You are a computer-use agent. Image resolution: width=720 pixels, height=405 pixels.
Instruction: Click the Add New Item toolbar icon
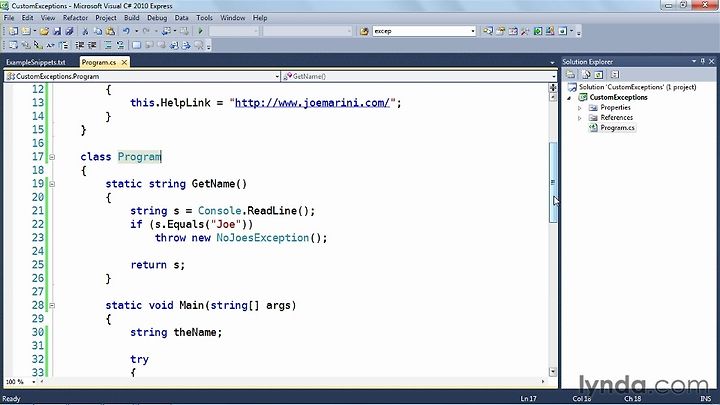[x=26, y=31]
